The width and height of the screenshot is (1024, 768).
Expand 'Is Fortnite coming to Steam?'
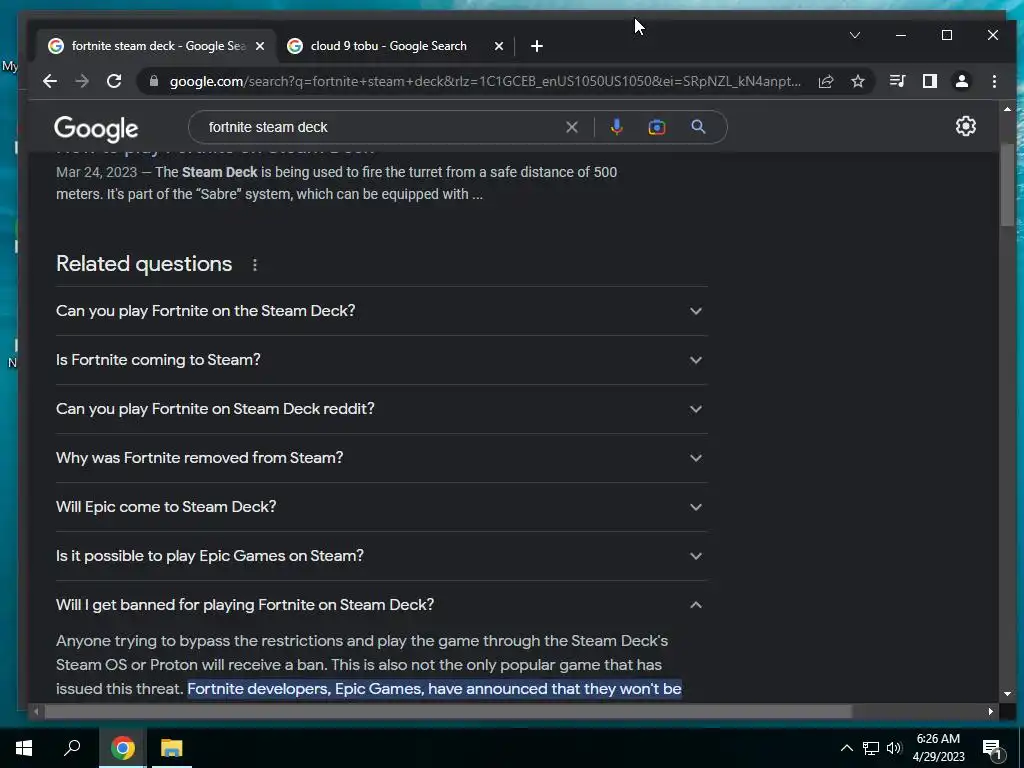381,360
